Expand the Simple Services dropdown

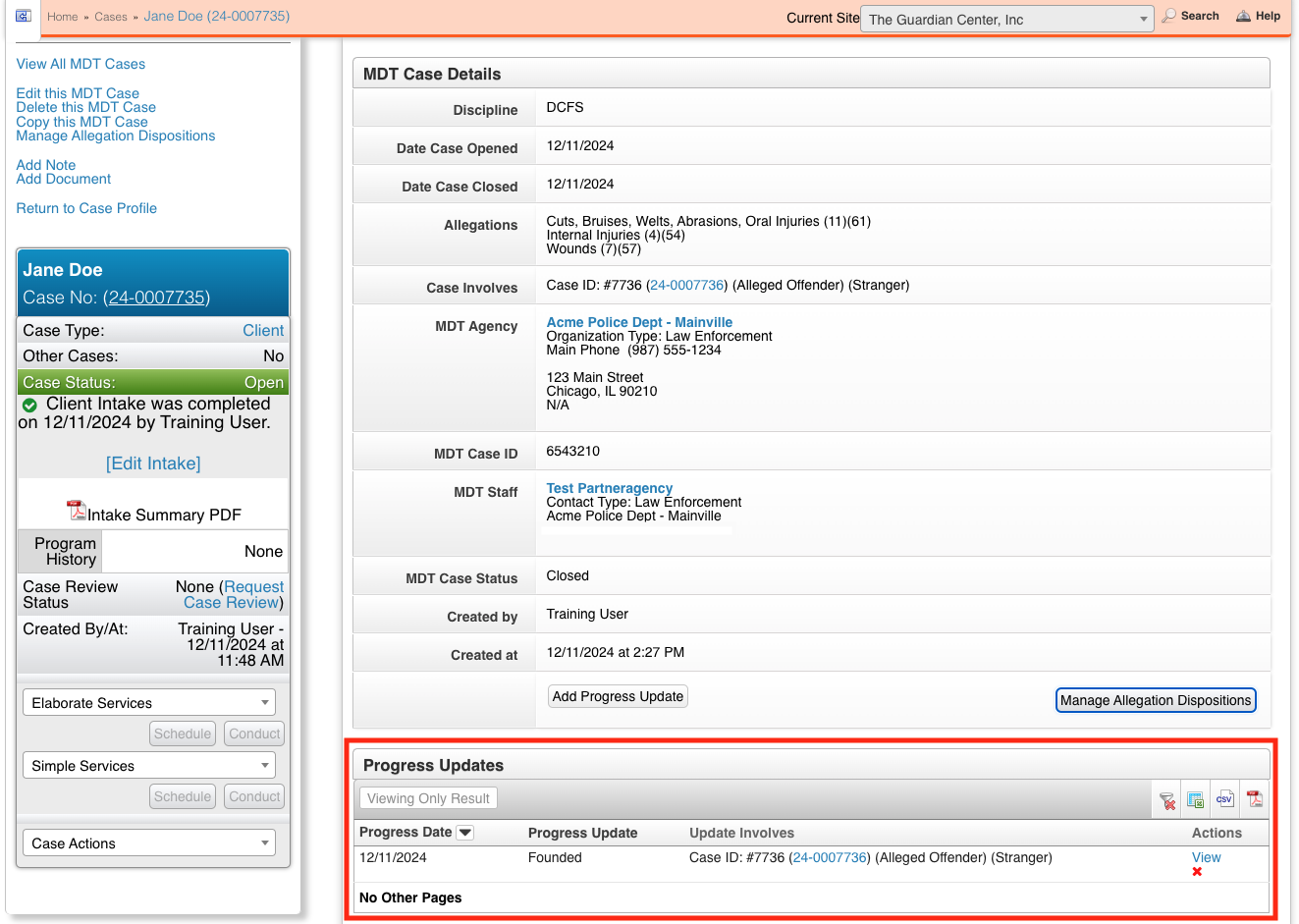click(149, 766)
